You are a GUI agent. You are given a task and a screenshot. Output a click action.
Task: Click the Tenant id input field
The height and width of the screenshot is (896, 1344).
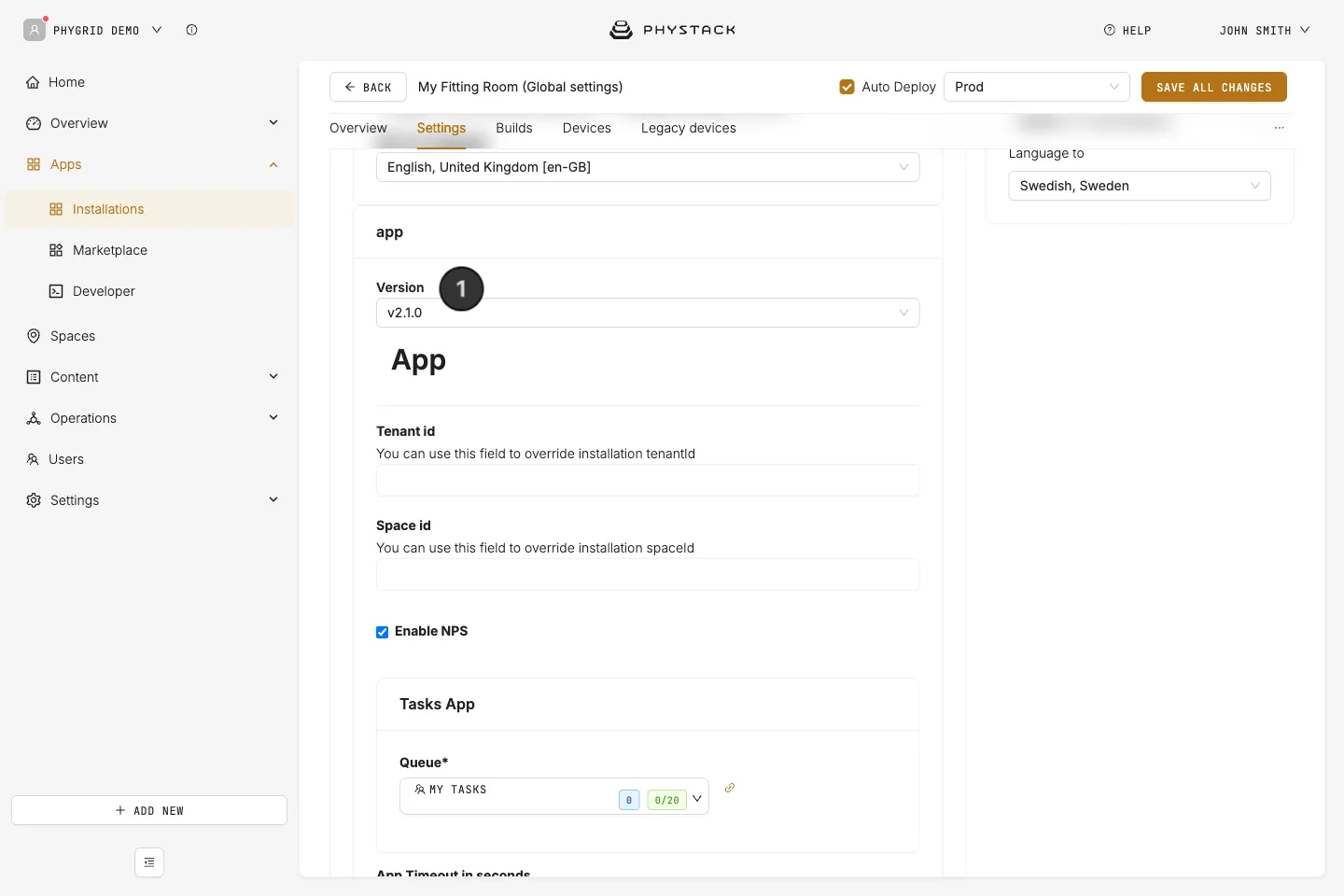[x=648, y=481]
